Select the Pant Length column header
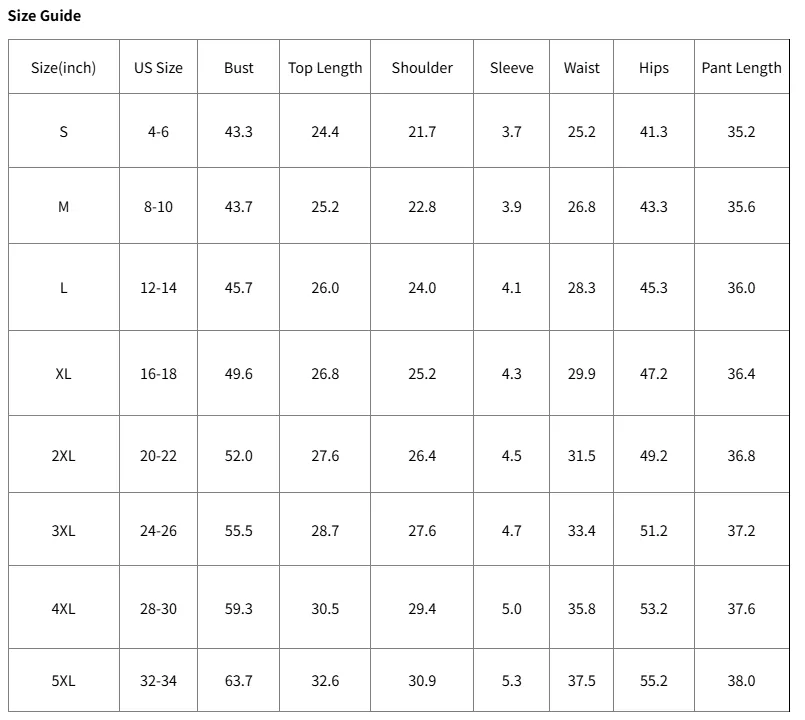This screenshot has height=720, width=805. pos(741,68)
